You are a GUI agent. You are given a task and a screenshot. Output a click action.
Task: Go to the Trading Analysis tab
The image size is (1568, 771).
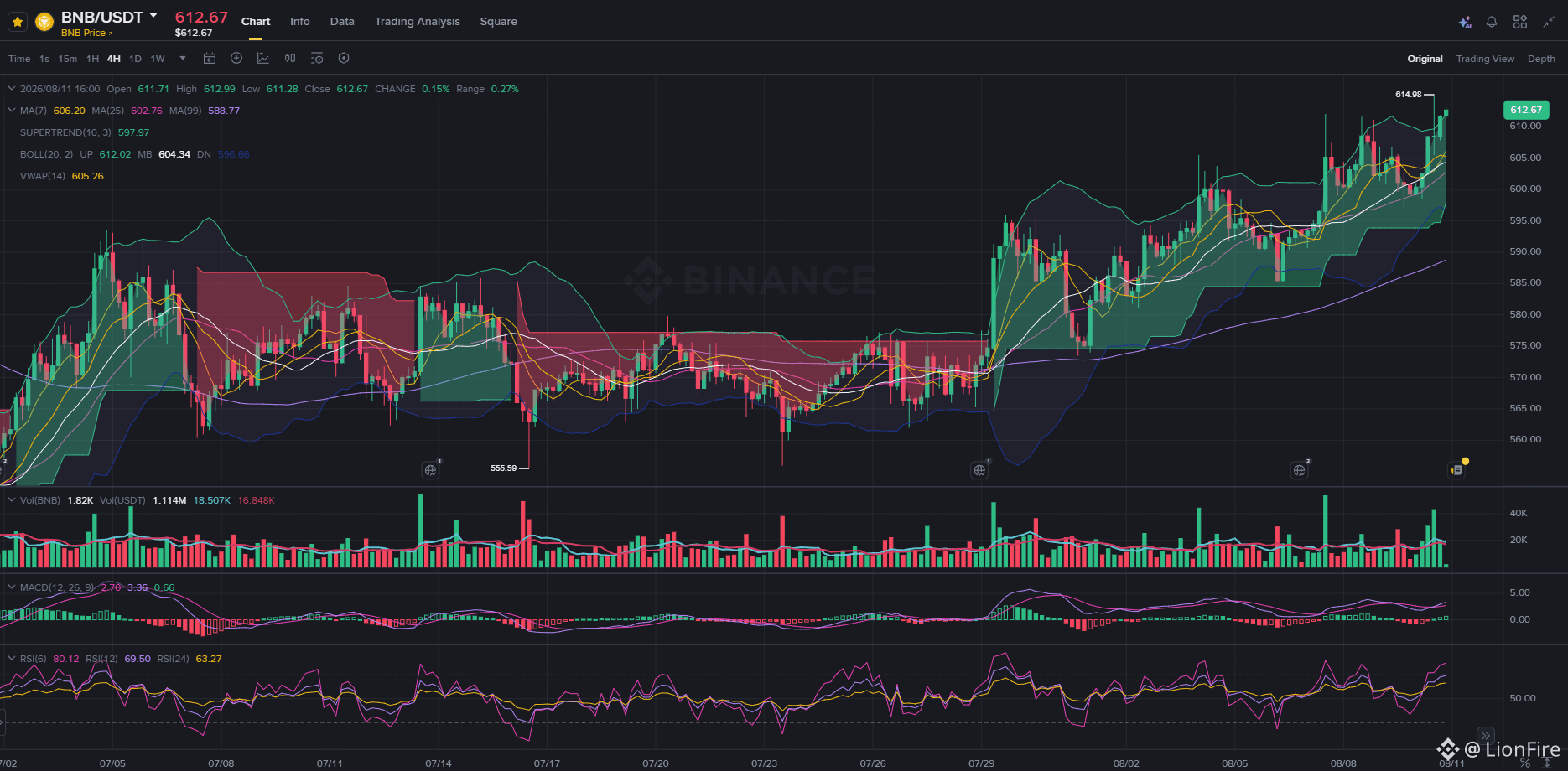418,22
